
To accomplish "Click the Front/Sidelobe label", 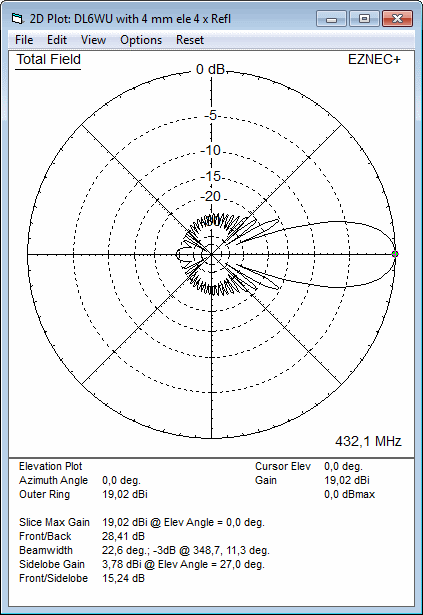I will [53, 578].
